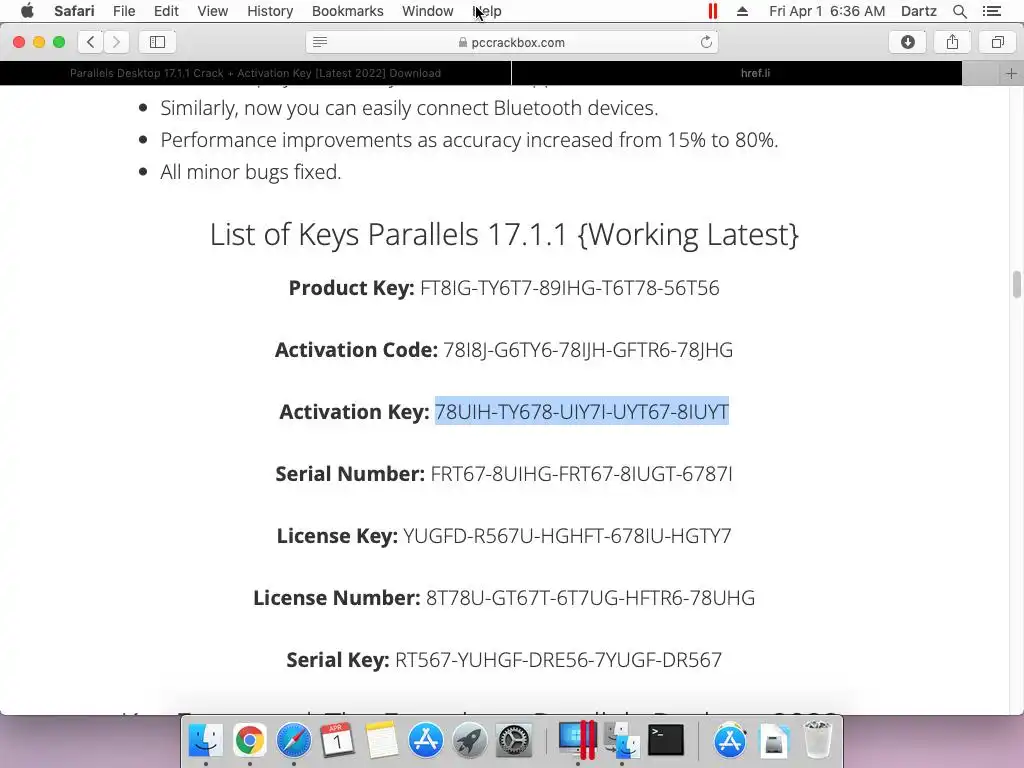Open the Edit menu
The width and height of the screenshot is (1024, 768).
(x=166, y=11)
